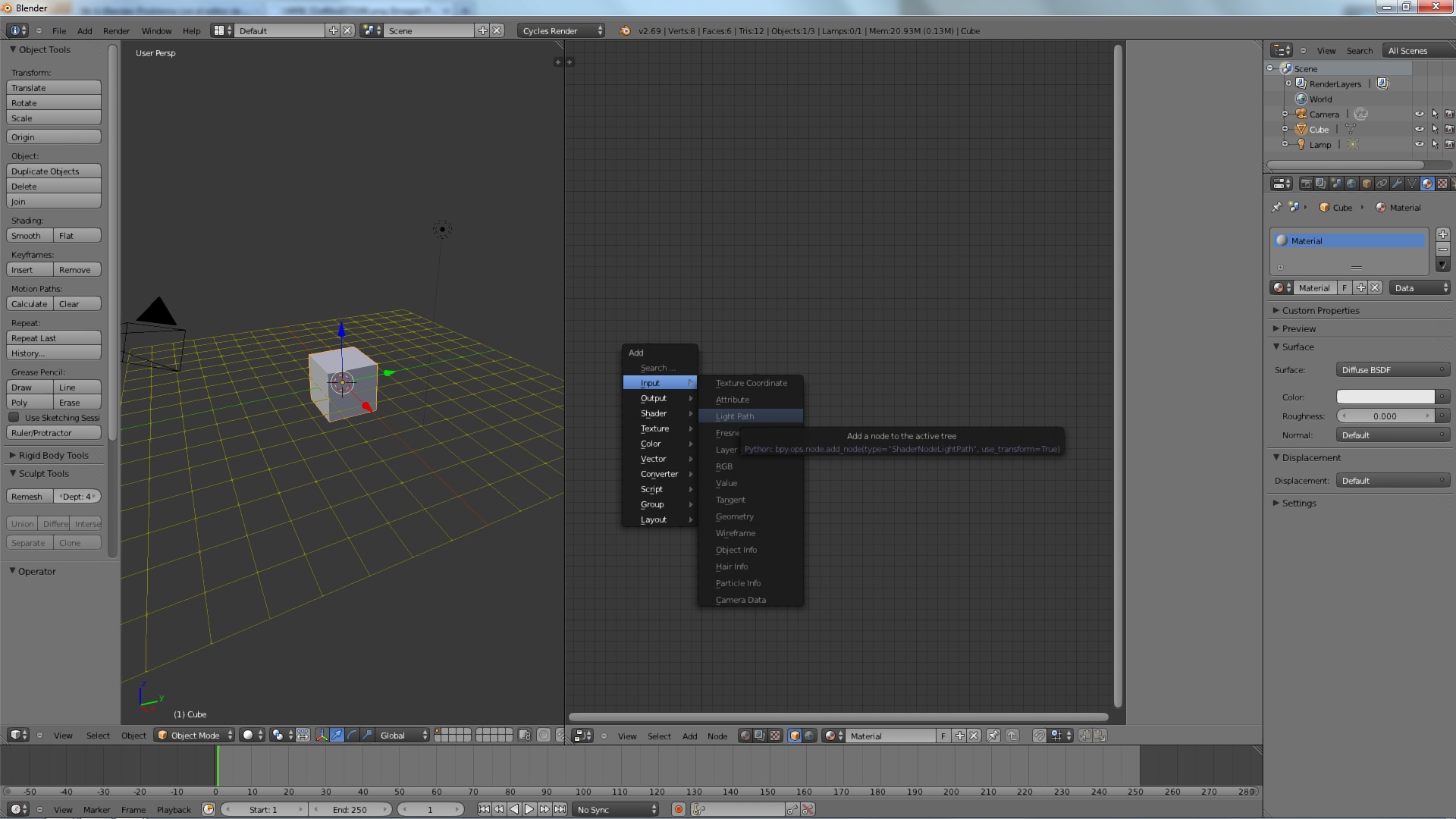Open the Cycles Render engine dropdown
1456x819 pixels.
point(562,31)
